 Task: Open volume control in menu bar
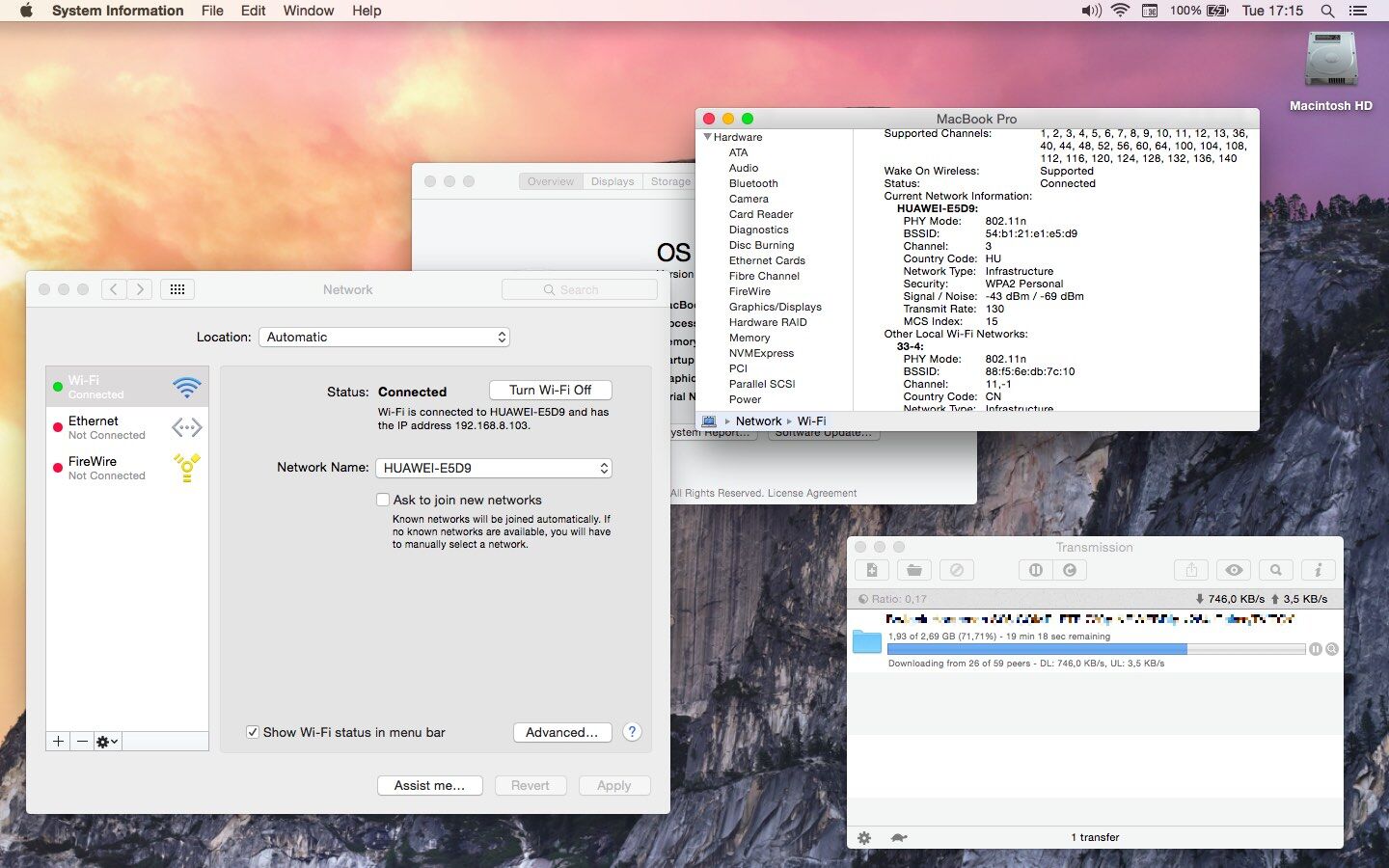click(1091, 11)
